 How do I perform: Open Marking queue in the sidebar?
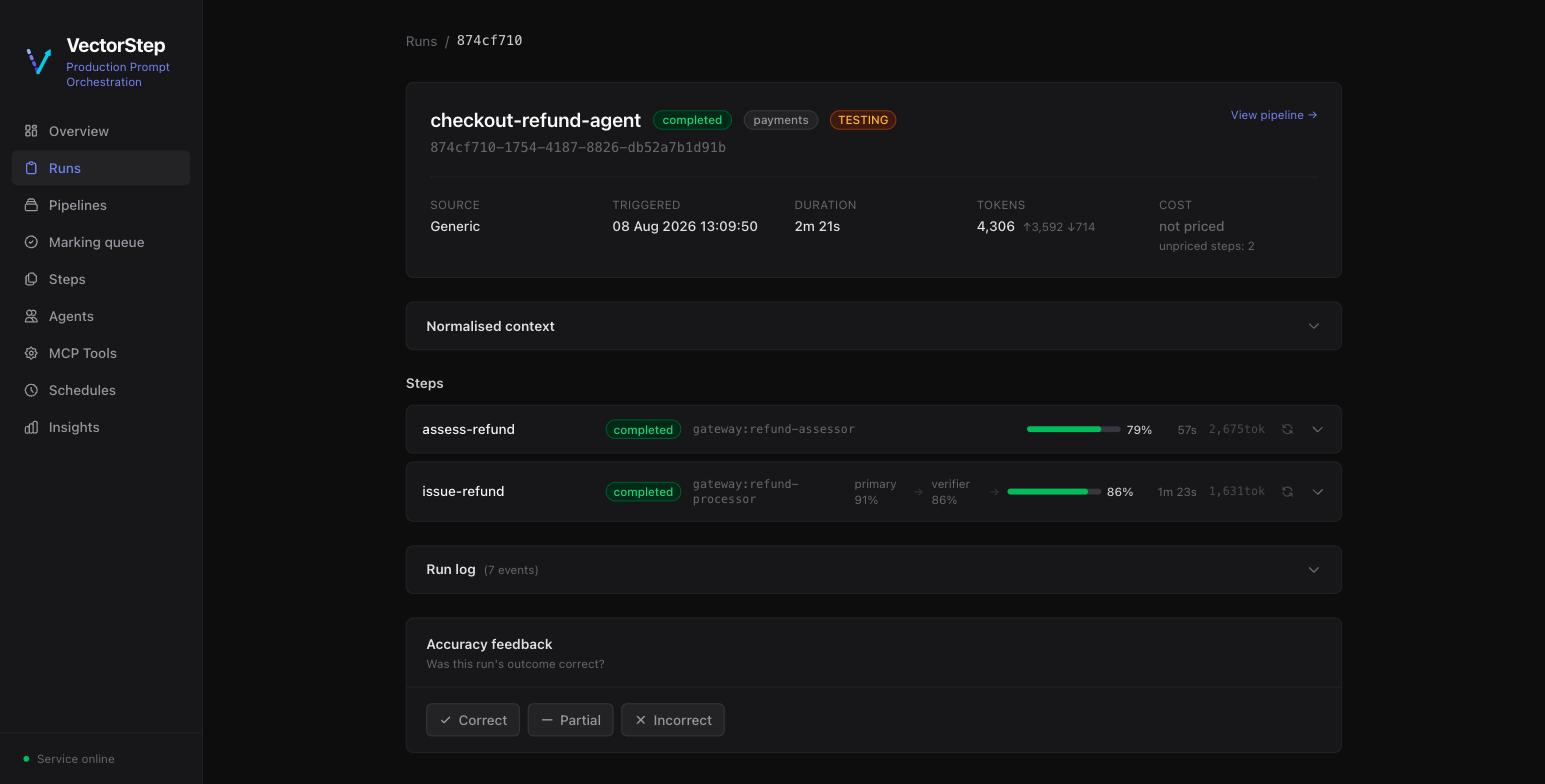point(101,242)
